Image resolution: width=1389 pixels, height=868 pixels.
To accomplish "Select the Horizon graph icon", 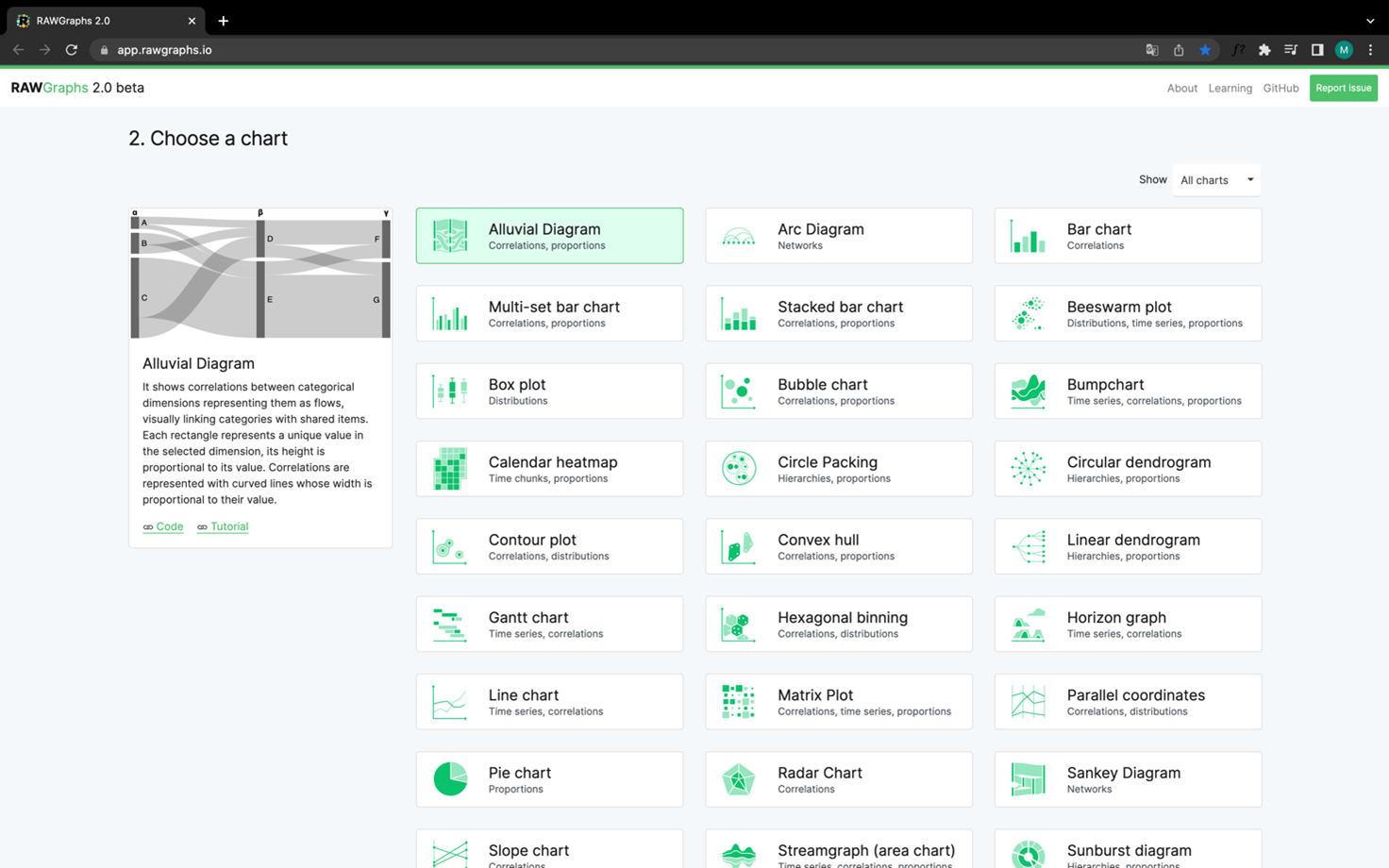I will click(1028, 624).
